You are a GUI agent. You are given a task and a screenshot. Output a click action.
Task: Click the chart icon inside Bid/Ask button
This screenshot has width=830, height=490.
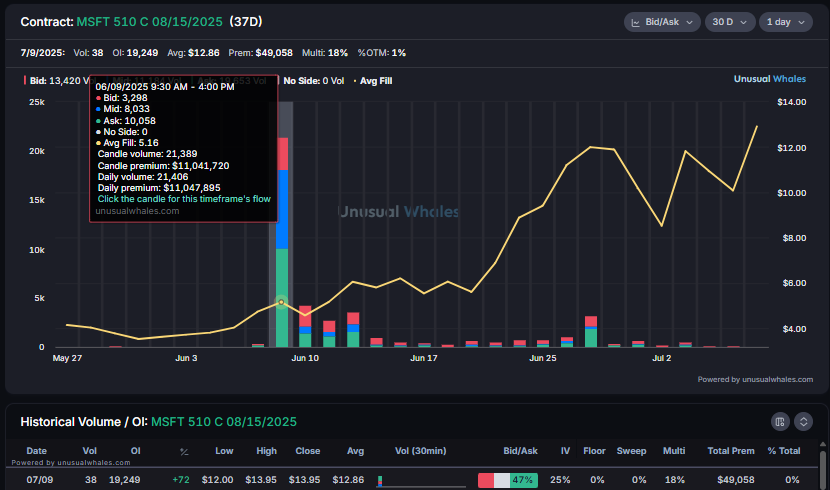pyautogui.click(x=636, y=22)
